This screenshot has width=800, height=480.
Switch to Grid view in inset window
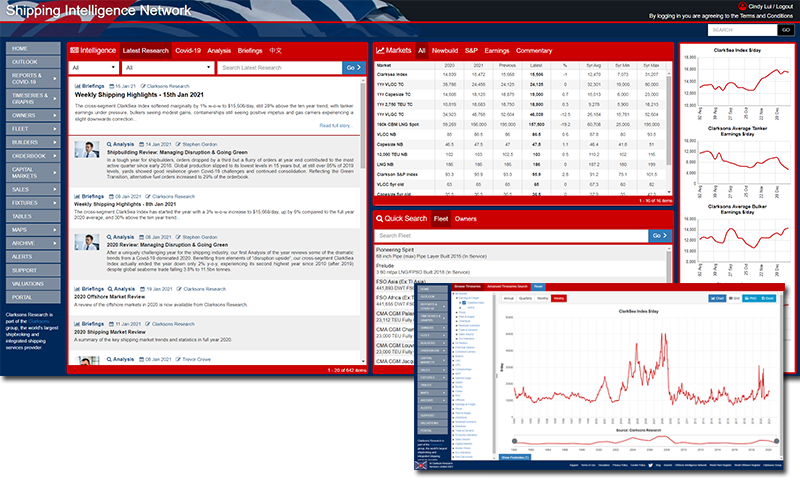(x=734, y=298)
